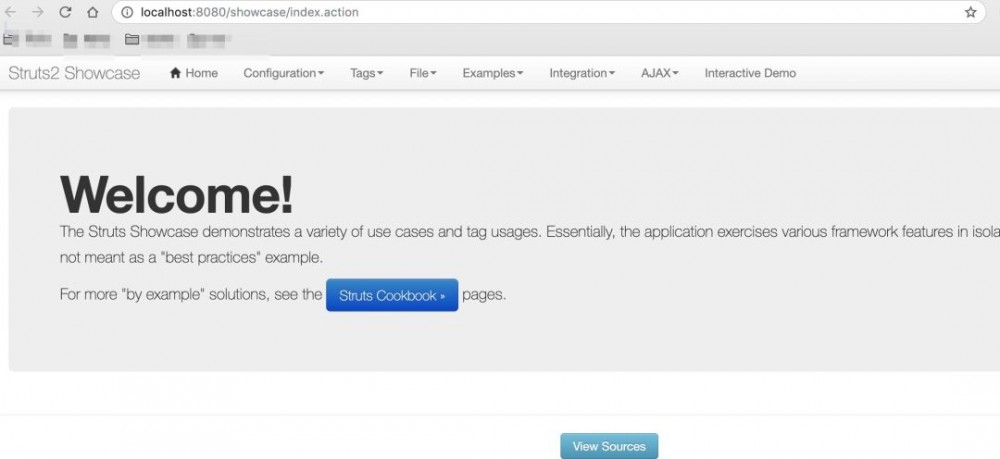View site information icon in address bar
1000x459 pixels.
[x=127, y=12]
